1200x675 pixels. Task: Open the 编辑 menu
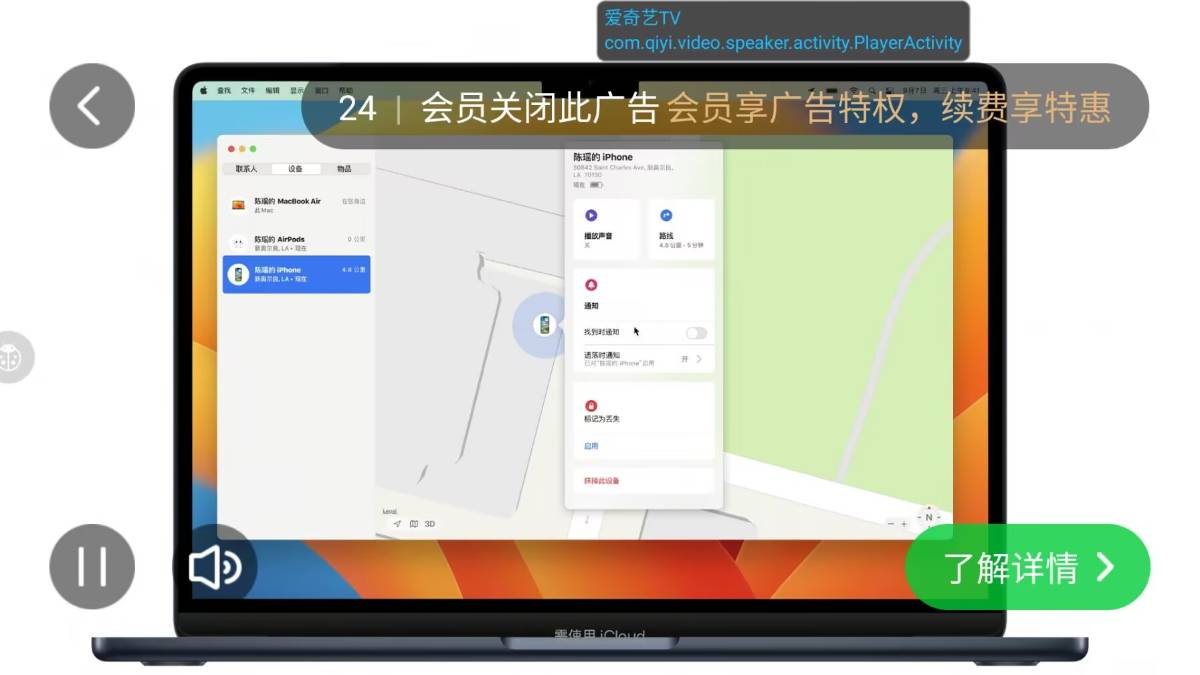coord(272,90)
